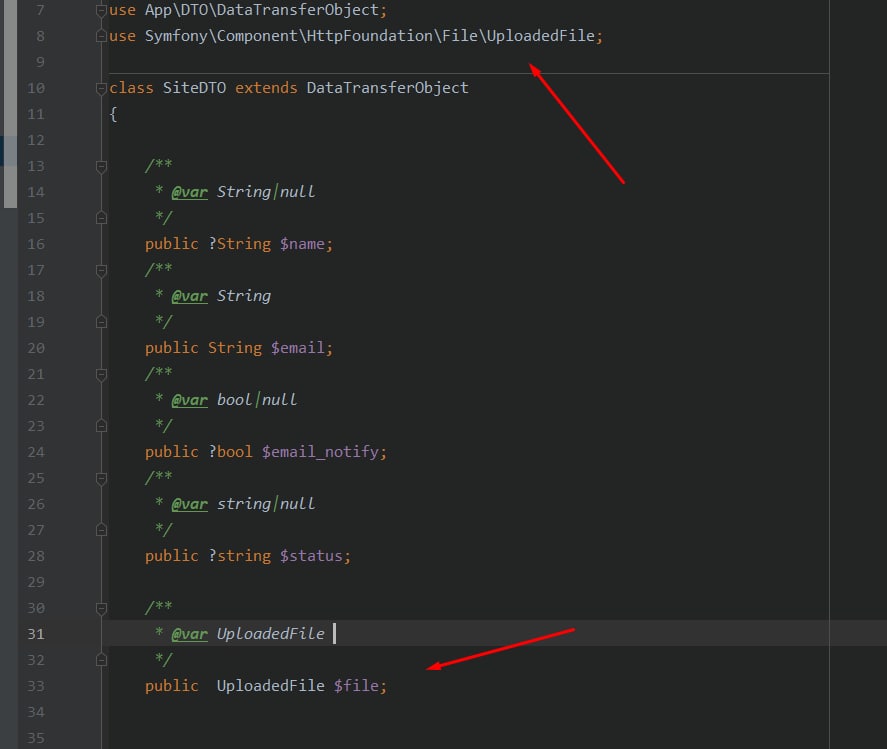Click the fold end marker at line 15
Screen dimensions: 887x749
101,218
